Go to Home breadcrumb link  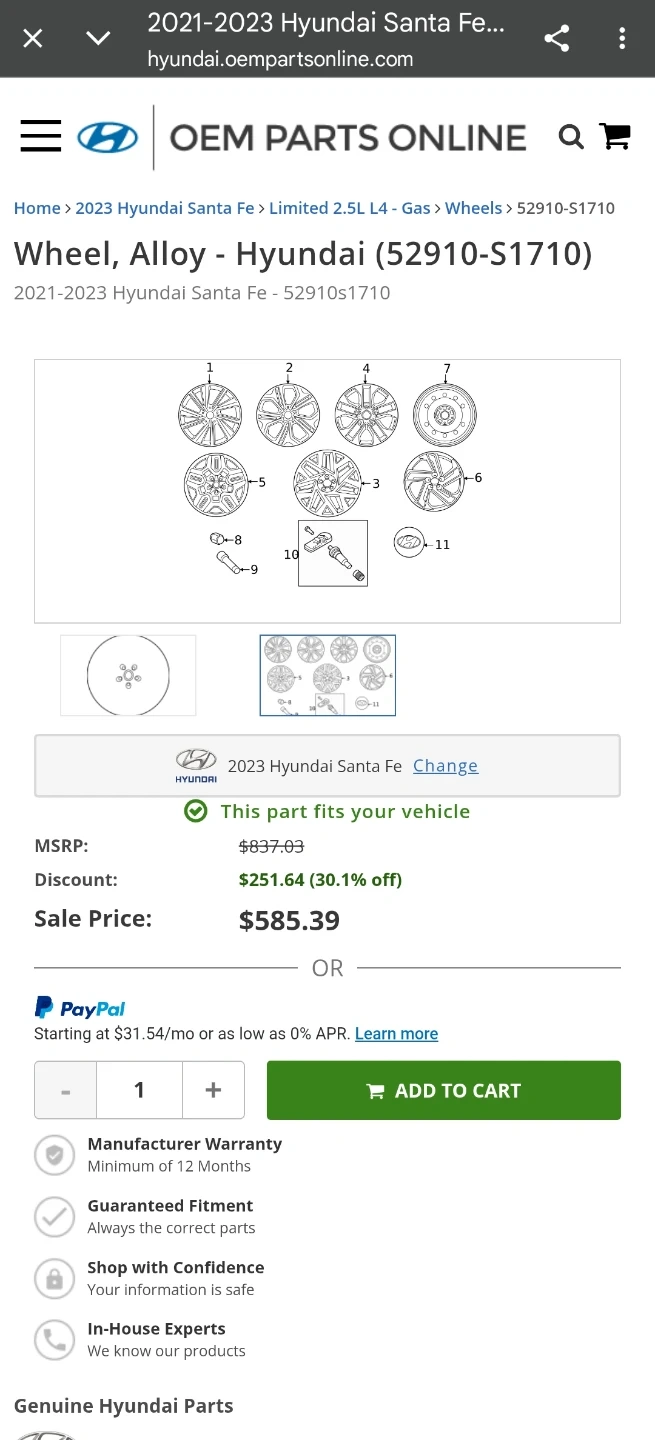coord(37,208)
